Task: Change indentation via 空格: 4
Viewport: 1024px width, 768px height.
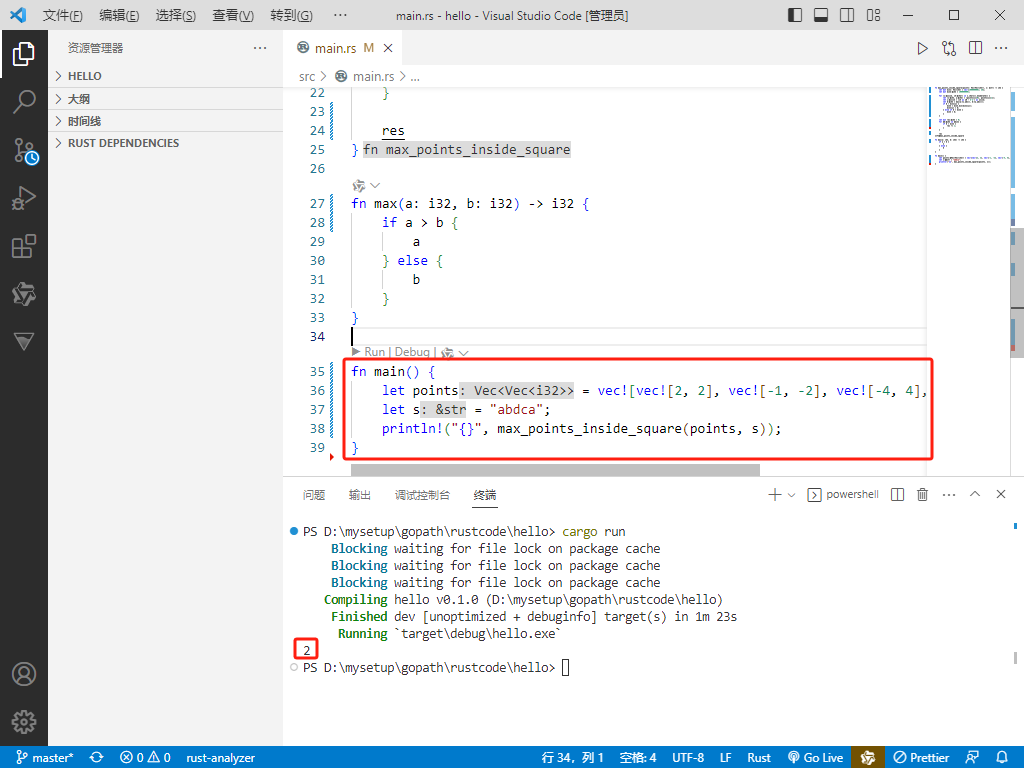Action: pyautogui.click(x=638, y=758)
